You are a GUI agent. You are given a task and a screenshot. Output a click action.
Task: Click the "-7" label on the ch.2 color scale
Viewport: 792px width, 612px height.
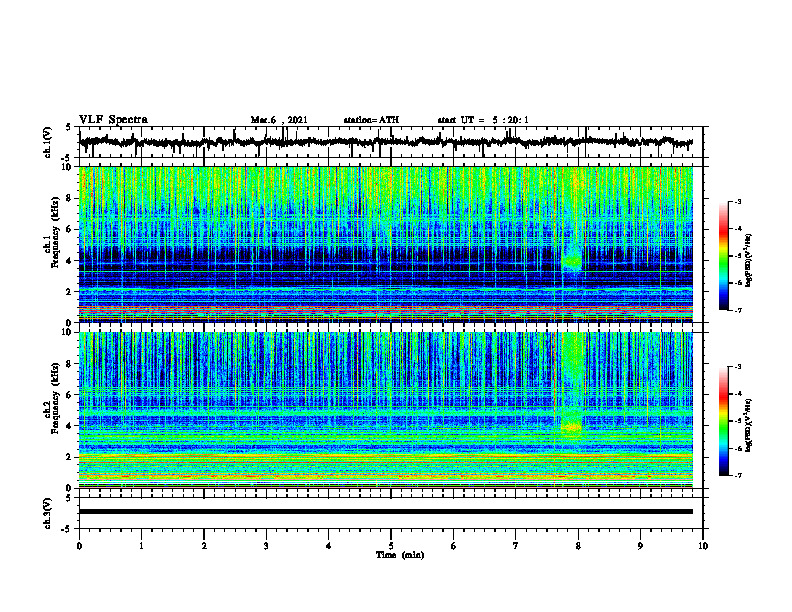737,475
